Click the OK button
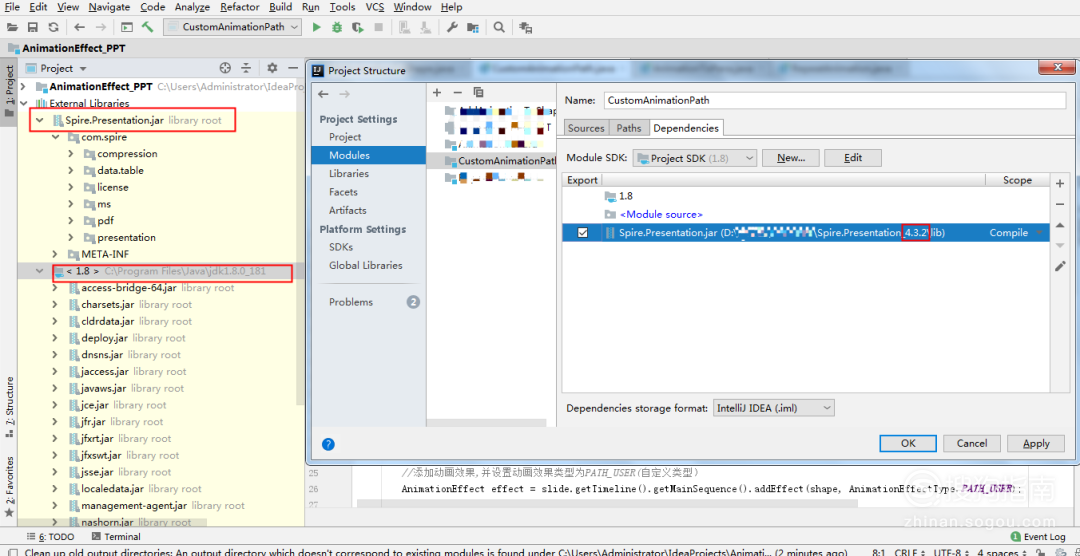The image size is (1080, 556). [x=908, y=444]
